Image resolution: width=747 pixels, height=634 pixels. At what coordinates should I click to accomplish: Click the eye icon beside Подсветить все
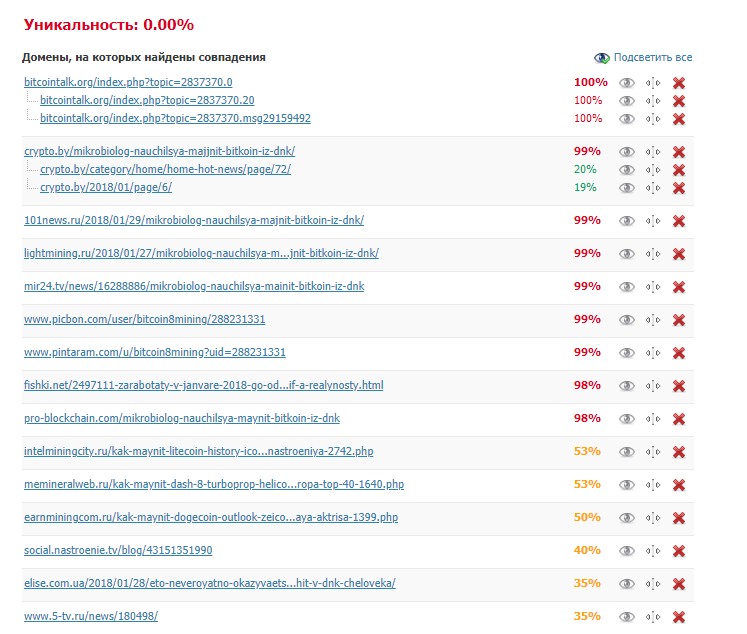point(602,58)
